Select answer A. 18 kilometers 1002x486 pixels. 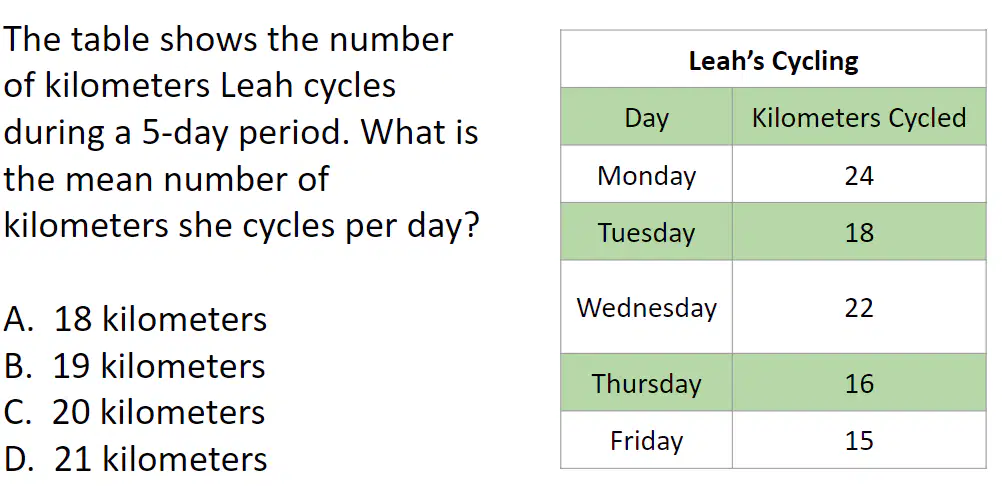(135, 319)
